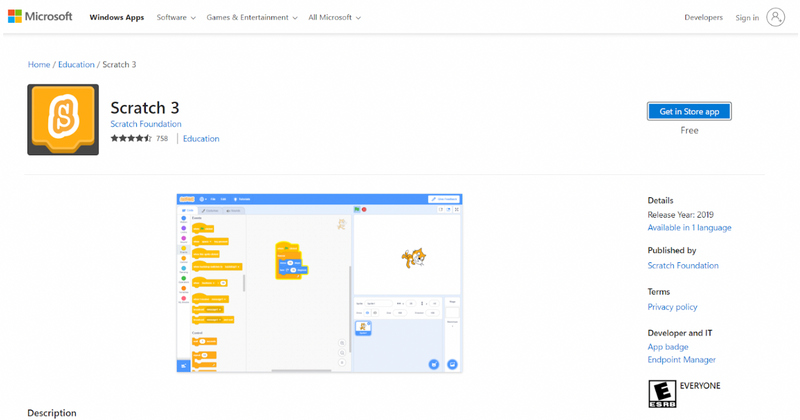Click the star rating display

coord(131,138)
